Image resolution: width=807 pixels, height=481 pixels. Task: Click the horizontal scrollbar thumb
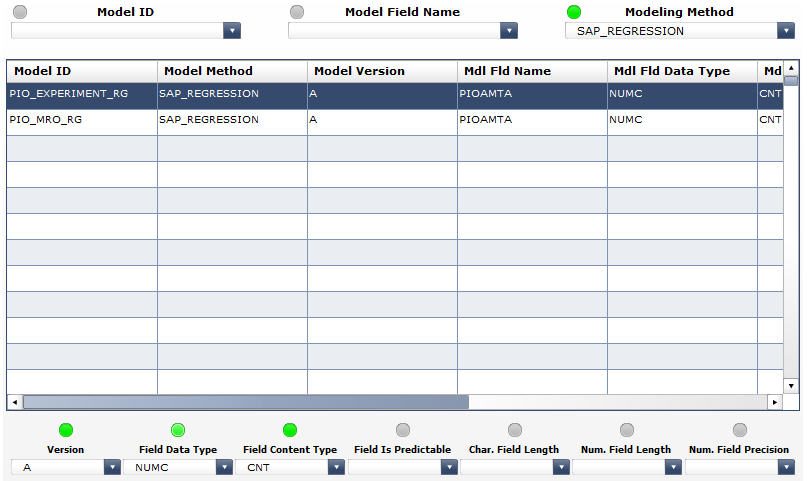point(246,402)
